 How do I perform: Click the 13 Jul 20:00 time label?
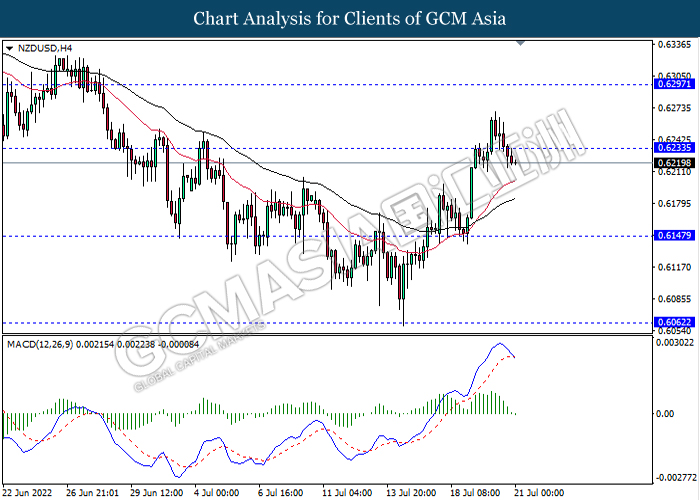pos(412,493)
